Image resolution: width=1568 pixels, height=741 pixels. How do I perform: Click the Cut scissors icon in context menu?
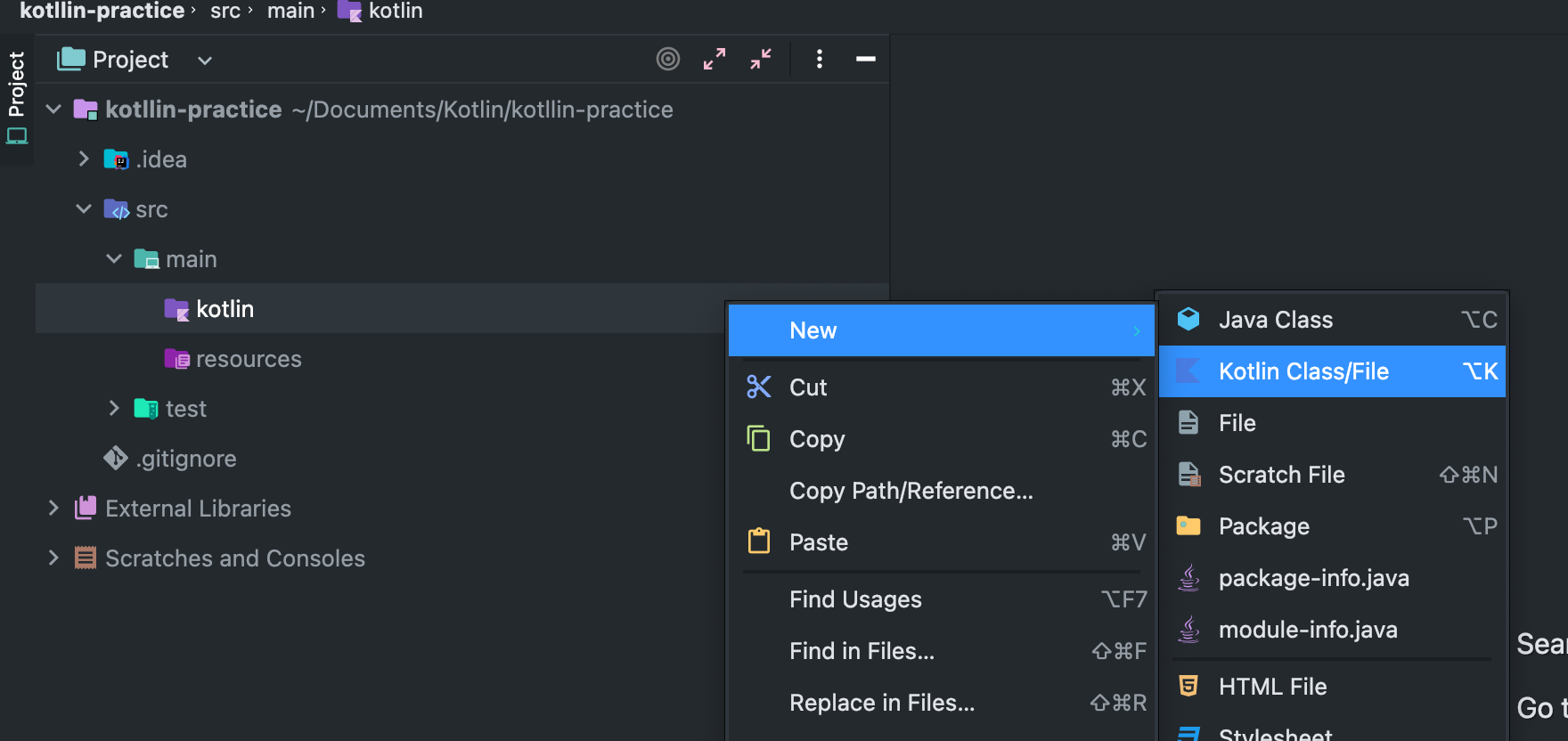click(759, 387)
